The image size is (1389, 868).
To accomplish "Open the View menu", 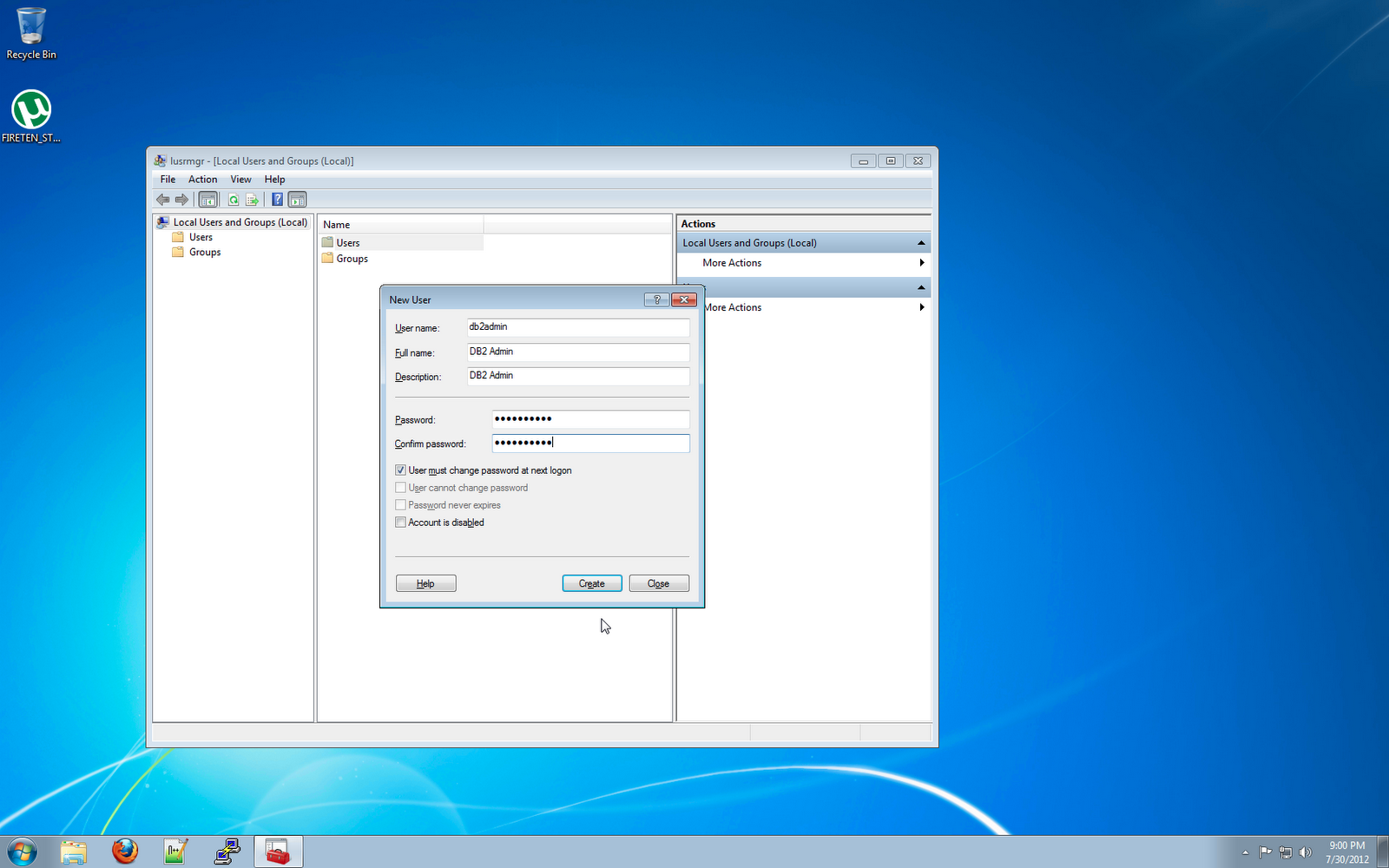I will coord(240,179).
